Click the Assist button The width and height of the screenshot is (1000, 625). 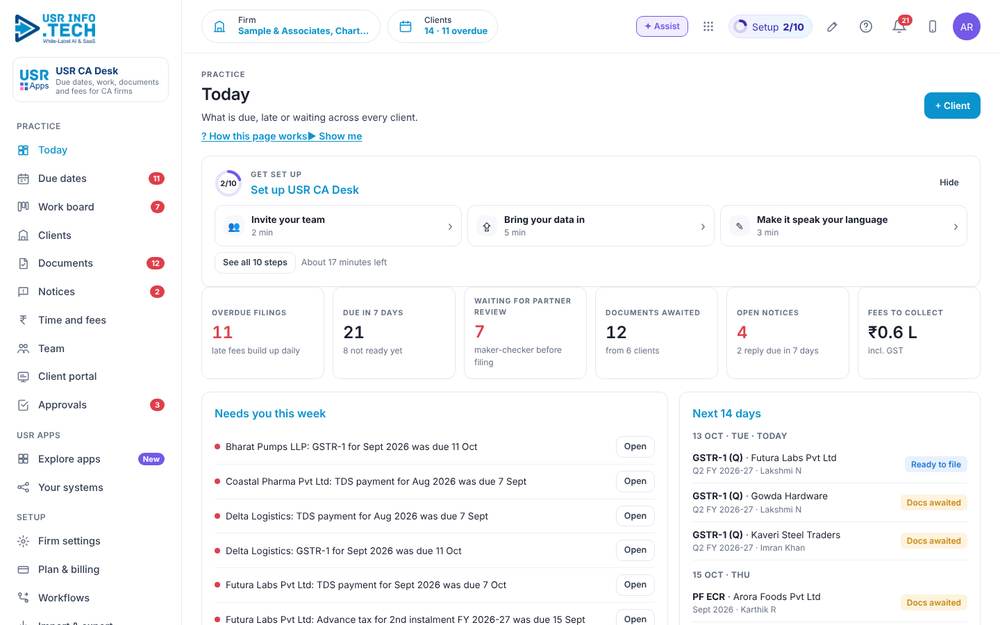pyautogui.click(x=661, y=26)
